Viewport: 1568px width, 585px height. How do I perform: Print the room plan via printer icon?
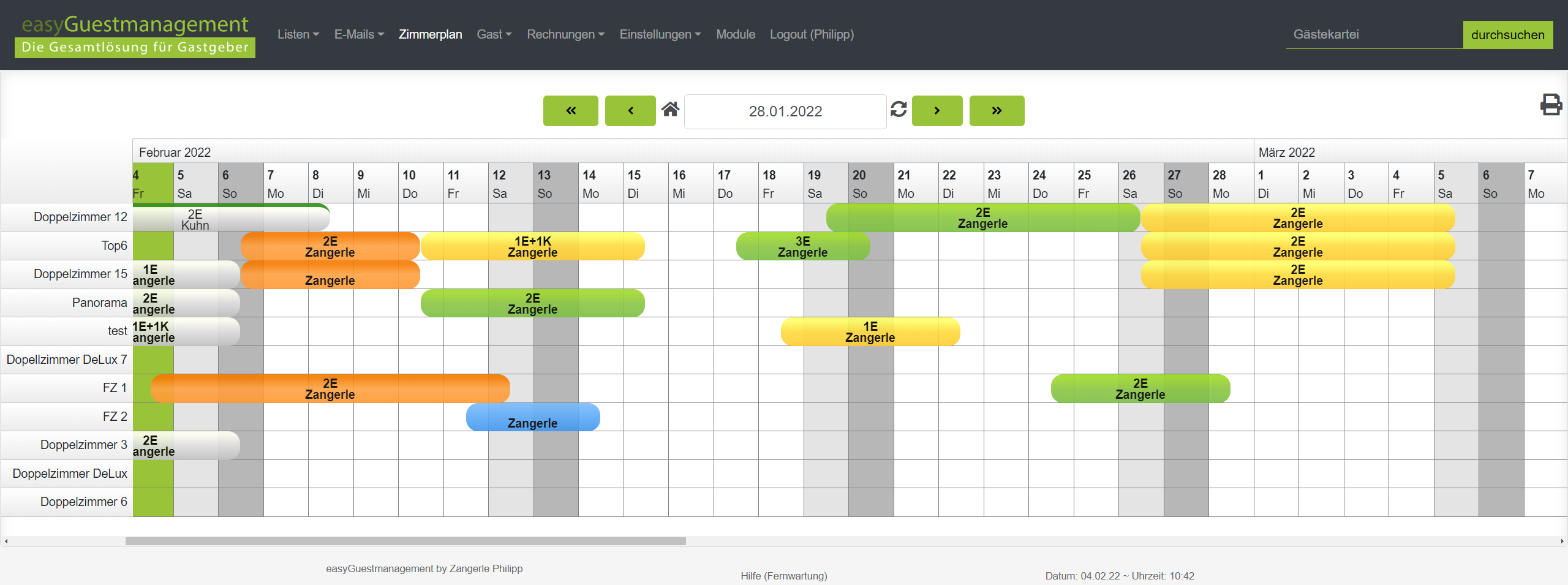click(1550, 105)
